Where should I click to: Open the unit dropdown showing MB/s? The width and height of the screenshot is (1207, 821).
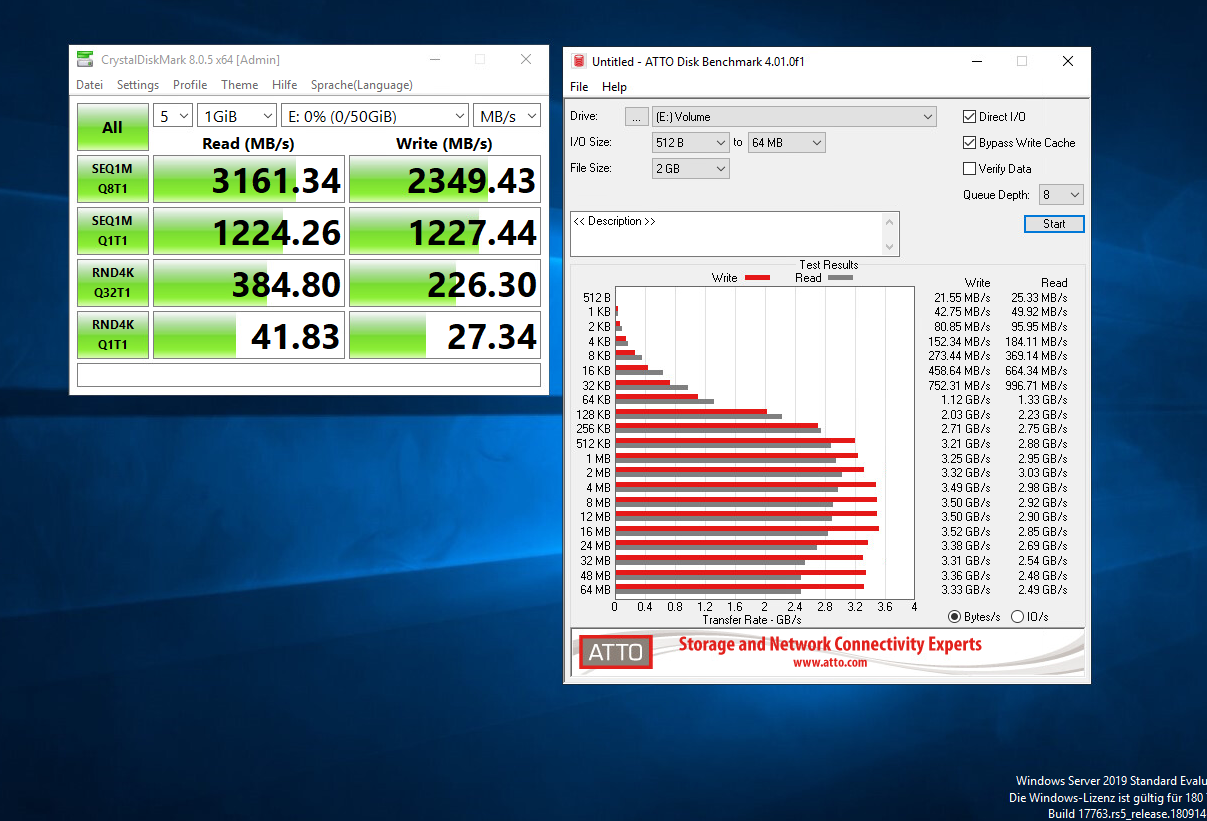(x=507, y=116)
